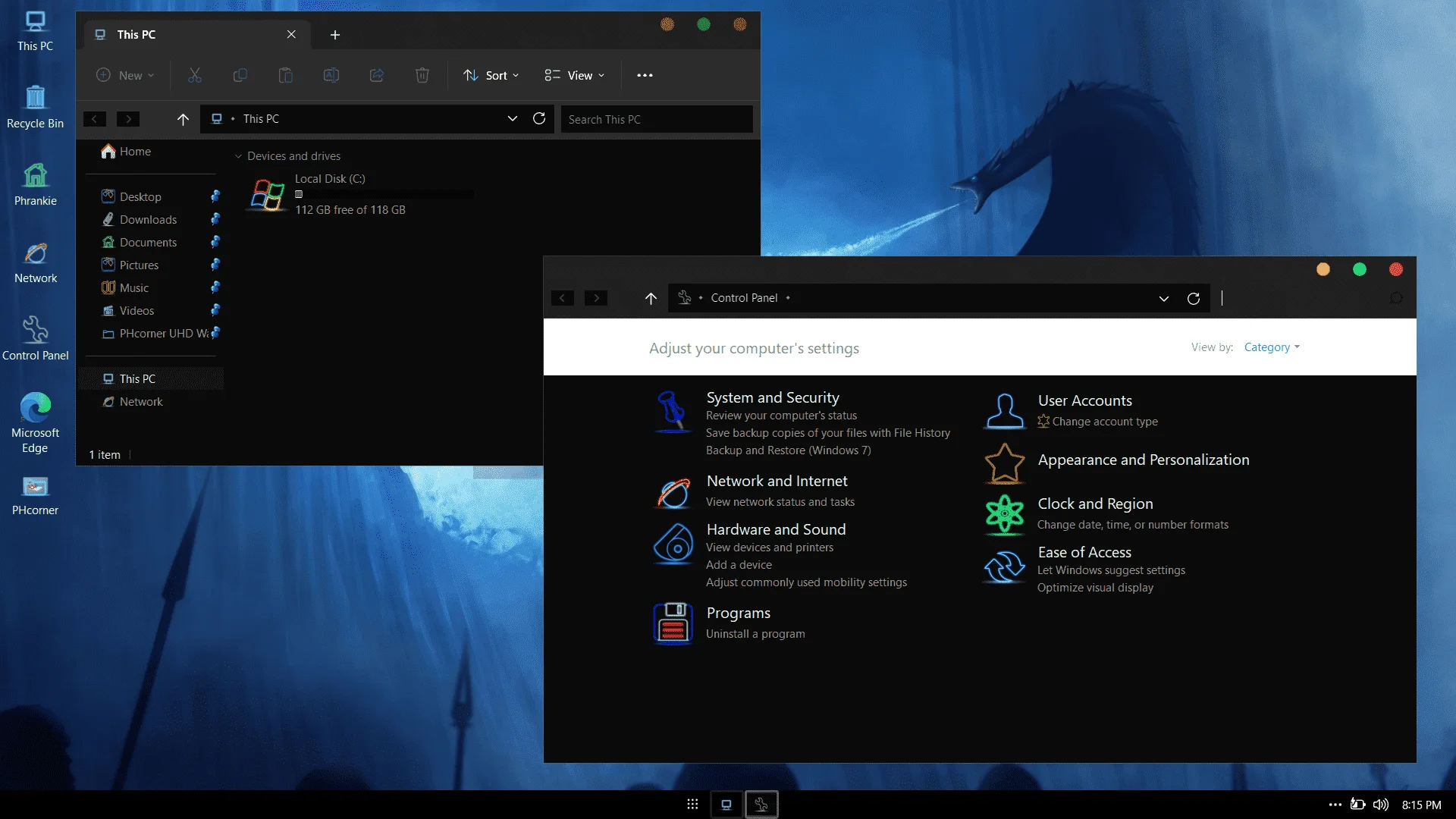Expand the Control Panel address bar dropdown
This screenshot has height=819, width=1456.
pos(1164,298)
